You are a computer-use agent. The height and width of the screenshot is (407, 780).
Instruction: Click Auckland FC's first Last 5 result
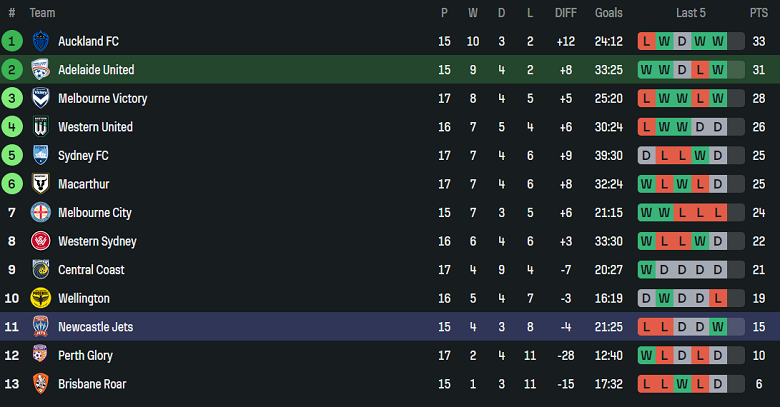pyautogui.click(x=647, y=41)
